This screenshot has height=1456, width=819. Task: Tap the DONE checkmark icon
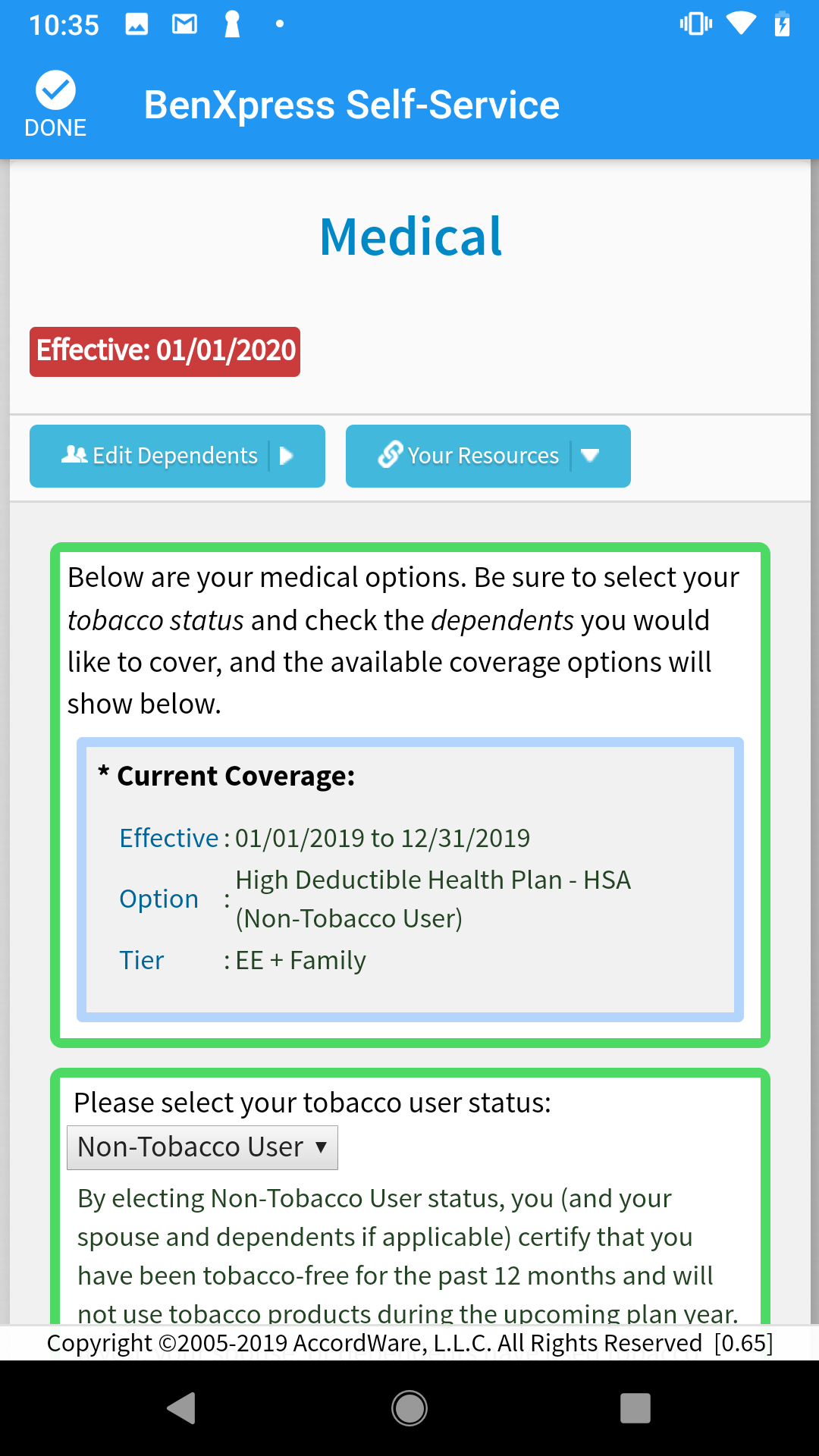(x=55, y=90)
